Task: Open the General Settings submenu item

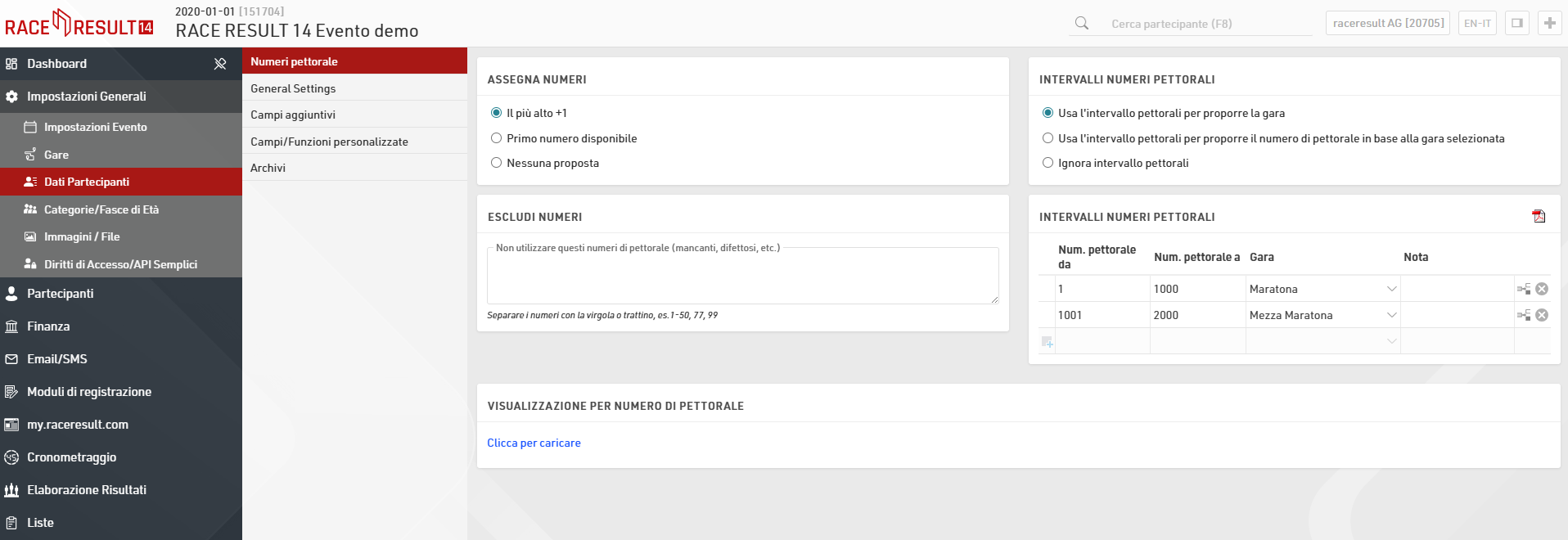Action: click(293, 88)
